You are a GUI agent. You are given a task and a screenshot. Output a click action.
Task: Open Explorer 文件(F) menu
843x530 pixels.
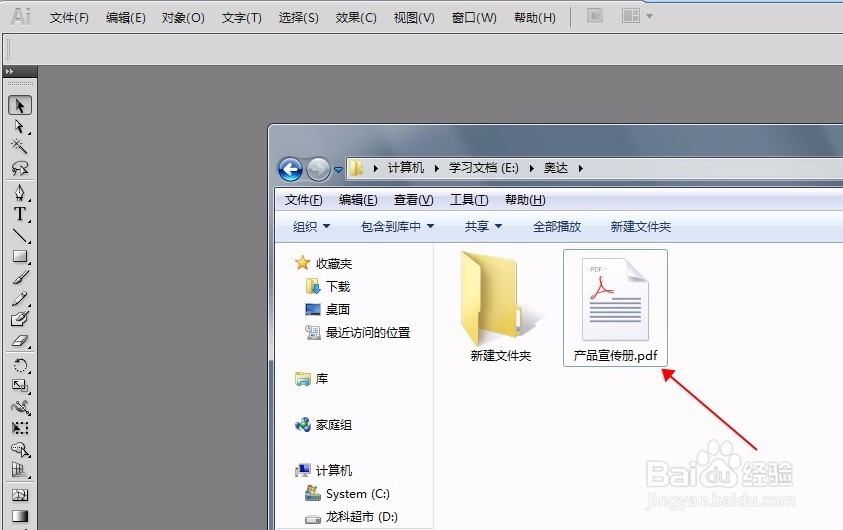[304, 200]
